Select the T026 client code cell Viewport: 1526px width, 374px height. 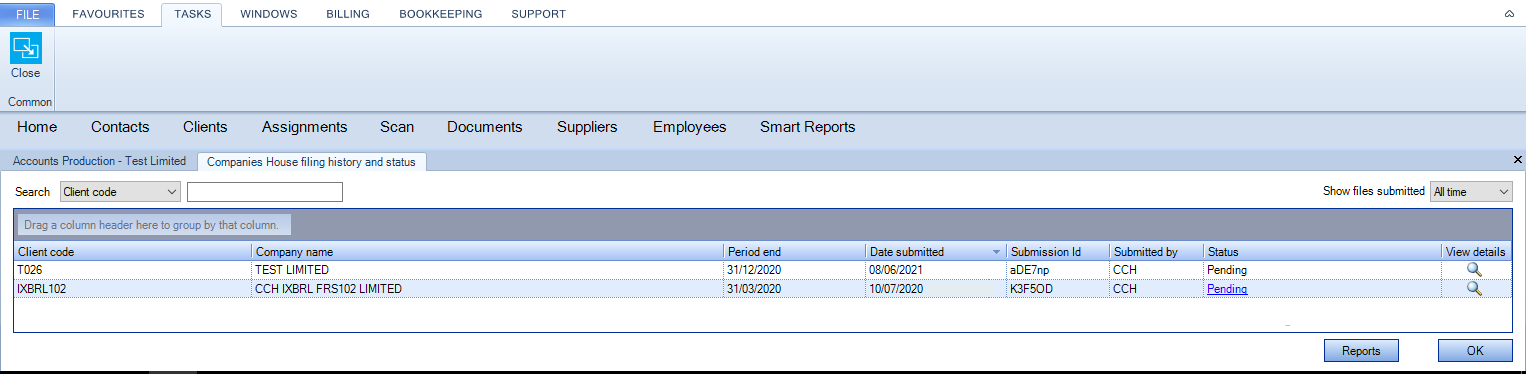click(x=132, y=270)
